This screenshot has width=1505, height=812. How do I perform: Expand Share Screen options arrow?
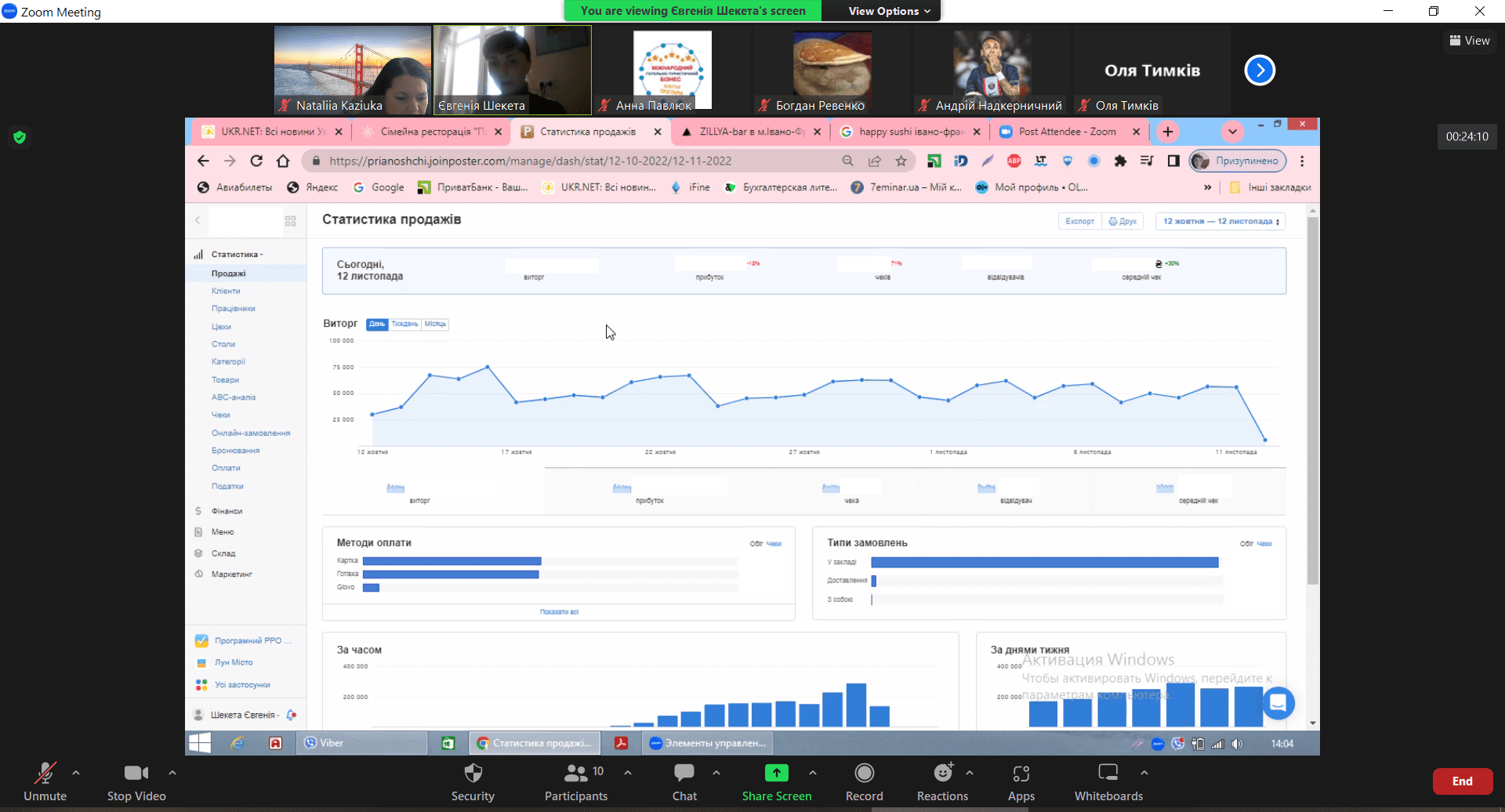click(x=813, y=773)
